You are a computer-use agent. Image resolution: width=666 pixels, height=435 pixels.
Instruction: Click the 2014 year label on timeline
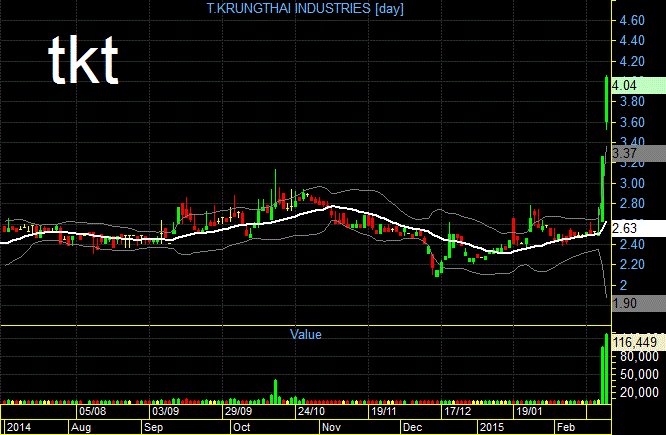click(x=19, y=427)
